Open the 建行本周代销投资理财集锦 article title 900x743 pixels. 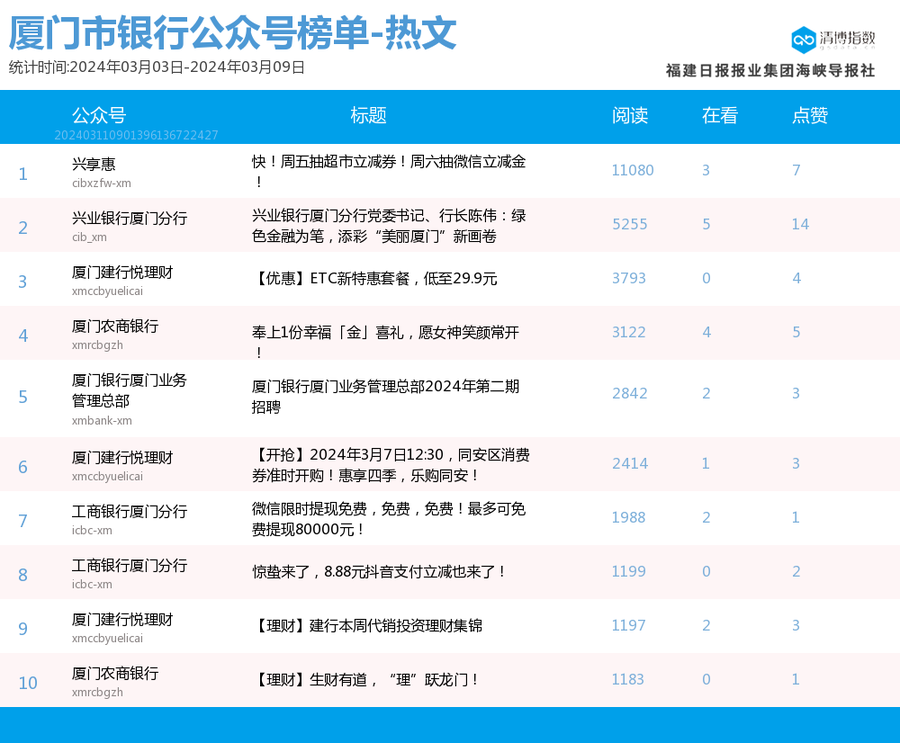click(x=367, y=626)
